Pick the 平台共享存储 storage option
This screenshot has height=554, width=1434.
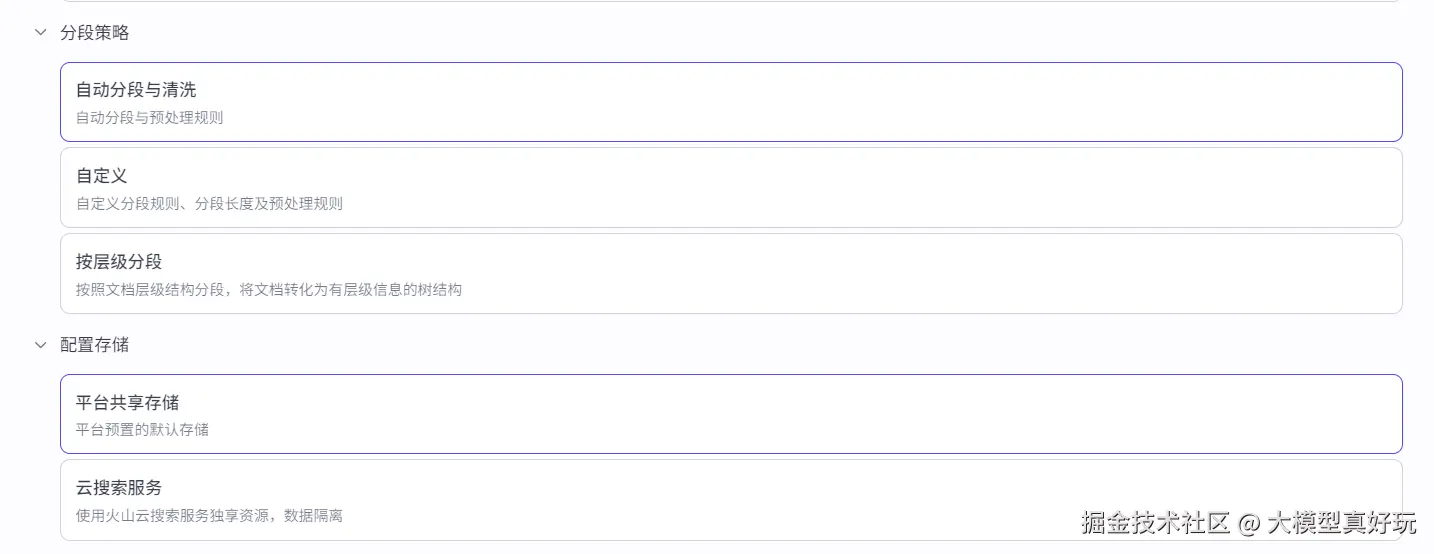click(730, 414)
